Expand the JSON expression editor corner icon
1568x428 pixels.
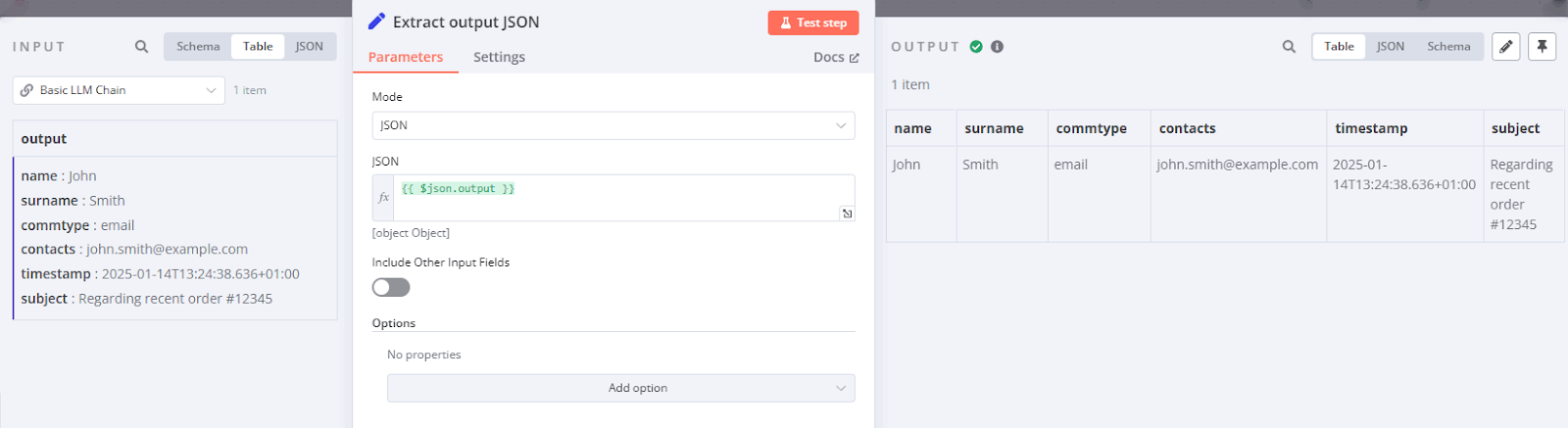tap(847, 213)
